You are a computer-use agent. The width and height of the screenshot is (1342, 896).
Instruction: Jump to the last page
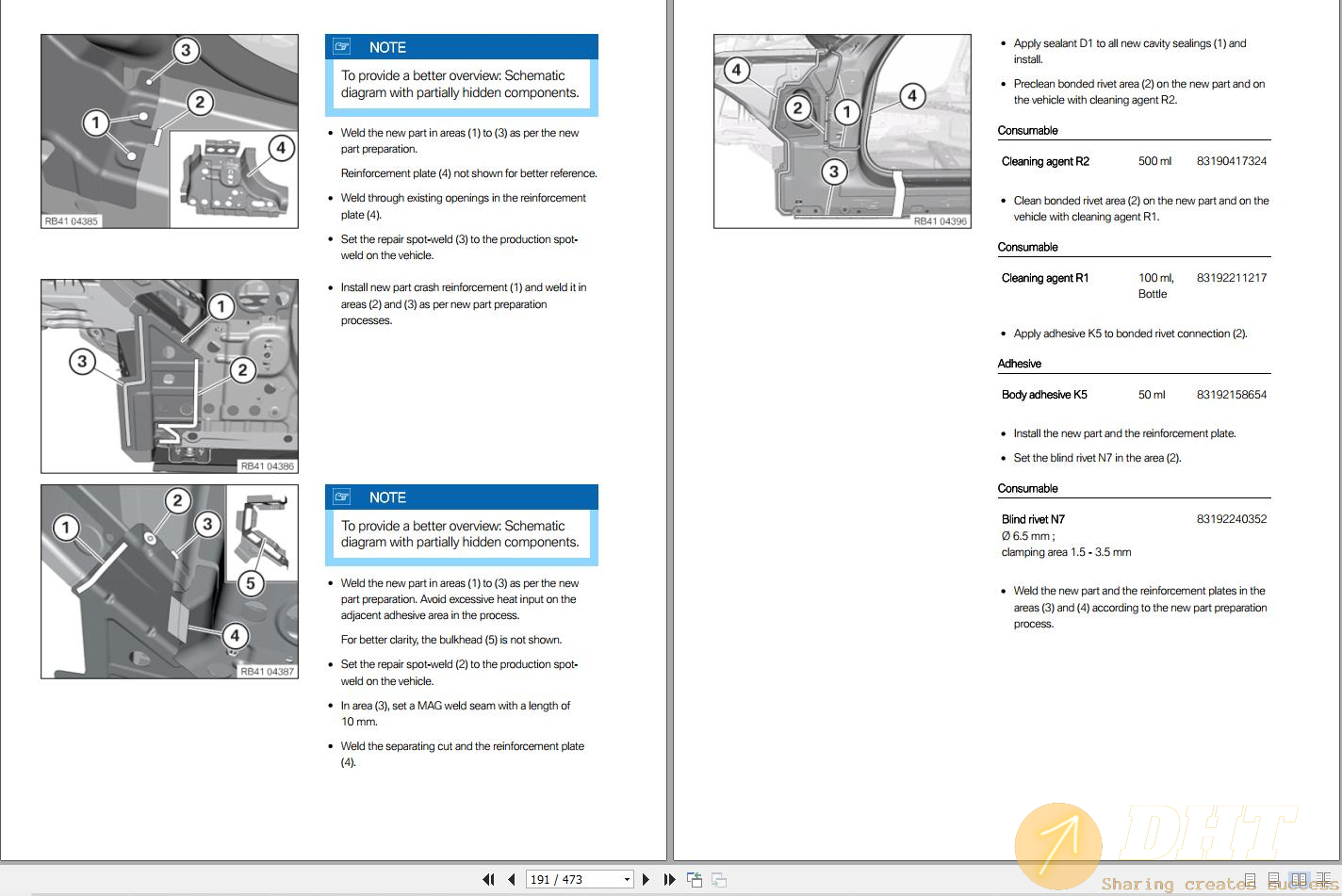click(669, 879)
